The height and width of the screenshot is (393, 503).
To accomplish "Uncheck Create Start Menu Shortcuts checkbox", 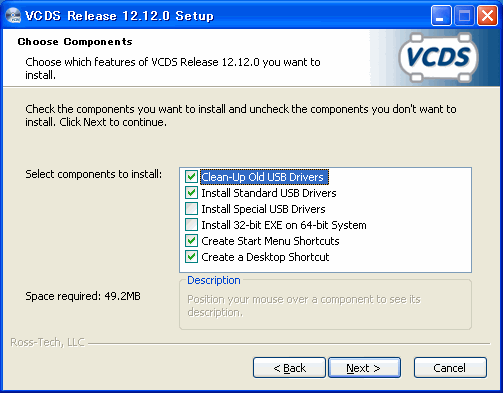I will (x=191, y=241).
